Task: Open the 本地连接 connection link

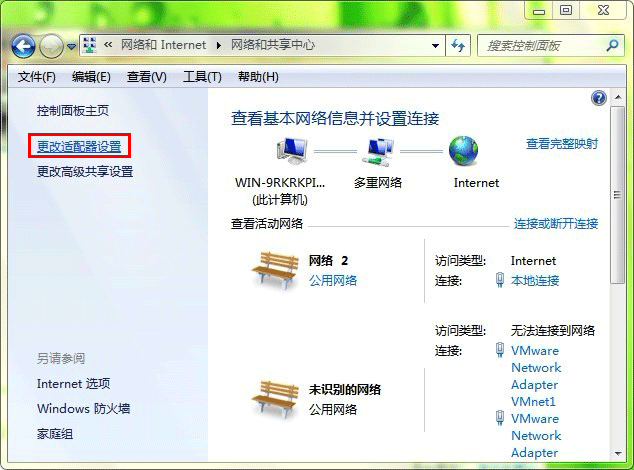Action: [x=535, y=280]
